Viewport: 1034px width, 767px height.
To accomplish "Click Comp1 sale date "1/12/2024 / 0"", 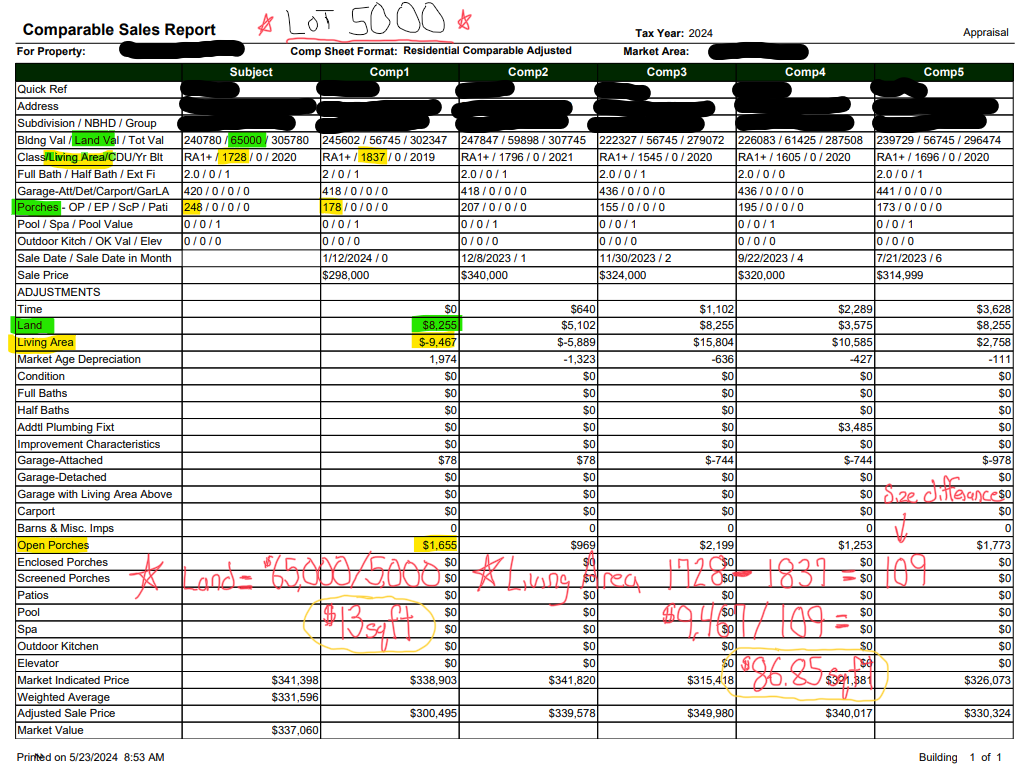I will 357,259.
